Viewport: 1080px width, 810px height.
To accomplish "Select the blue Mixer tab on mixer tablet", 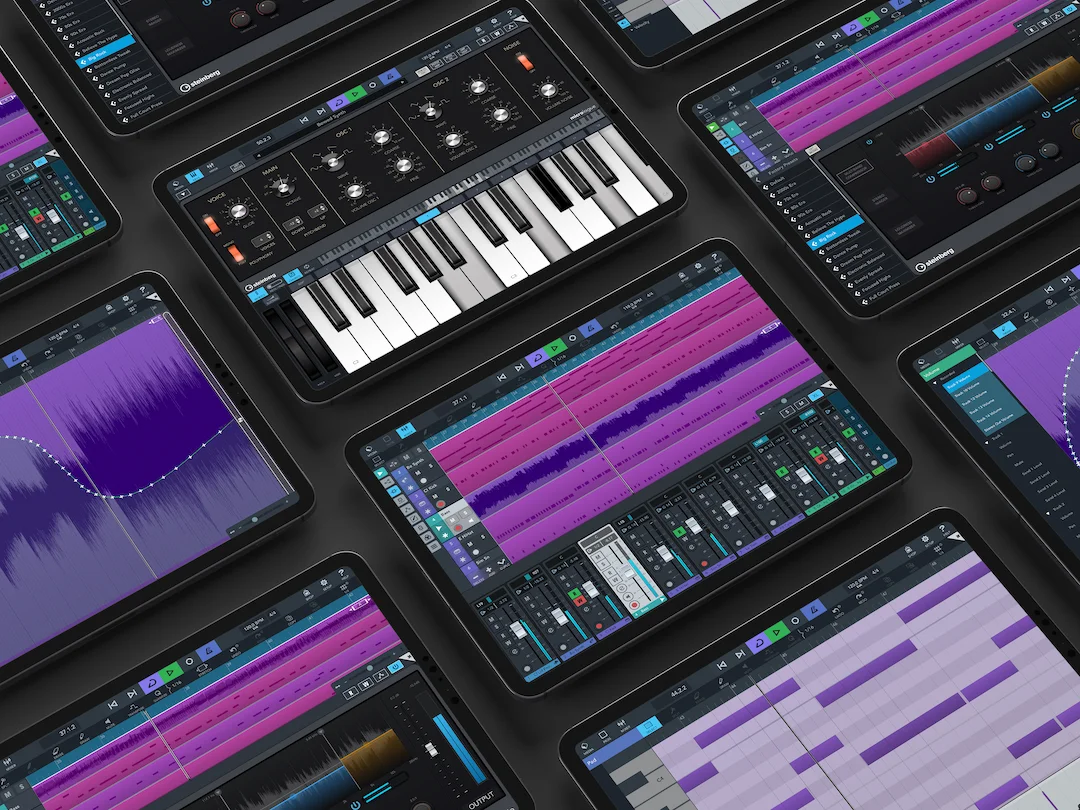I will [x=406, y=430].
